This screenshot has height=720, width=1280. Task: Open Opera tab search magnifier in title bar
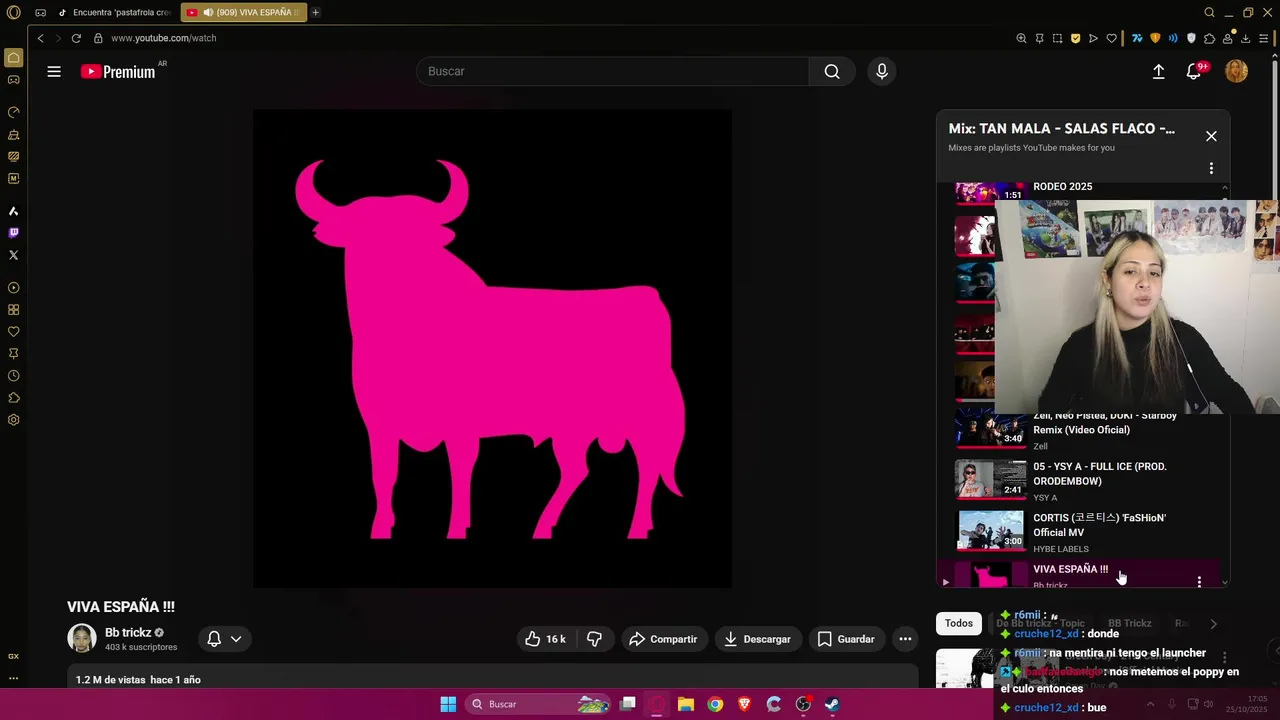coord(1209,12)
